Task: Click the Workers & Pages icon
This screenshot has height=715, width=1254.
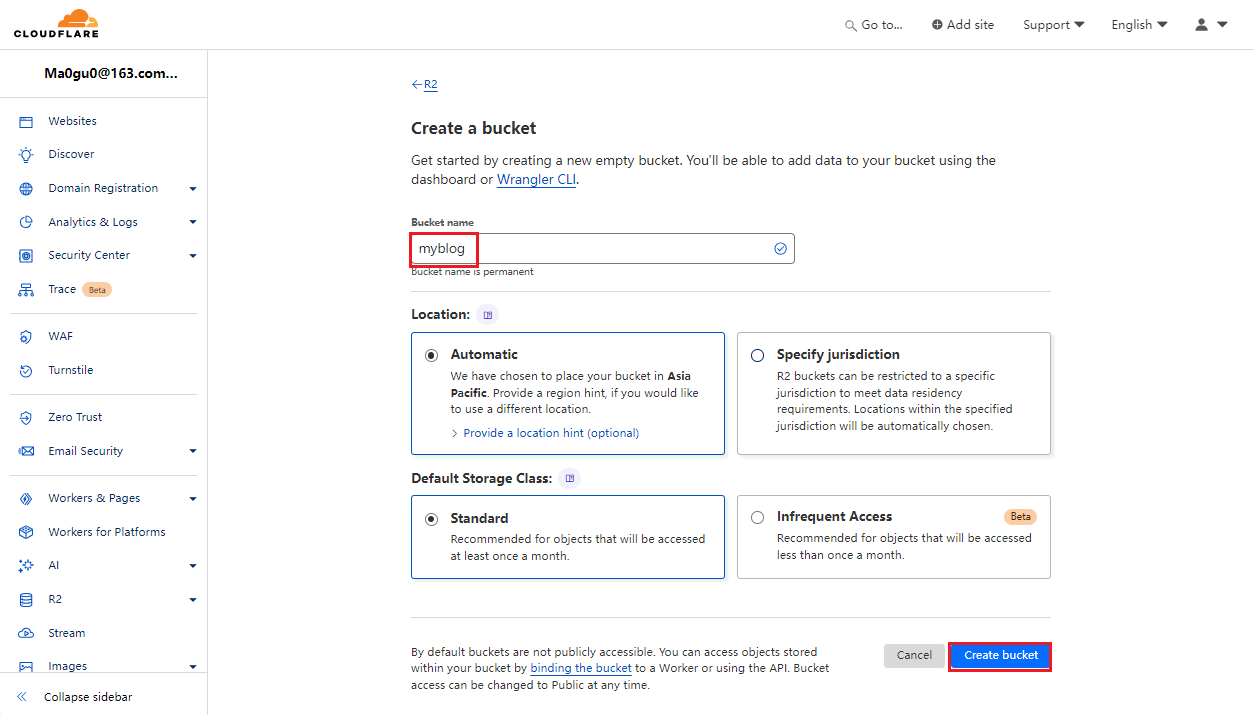Action: 26,499
